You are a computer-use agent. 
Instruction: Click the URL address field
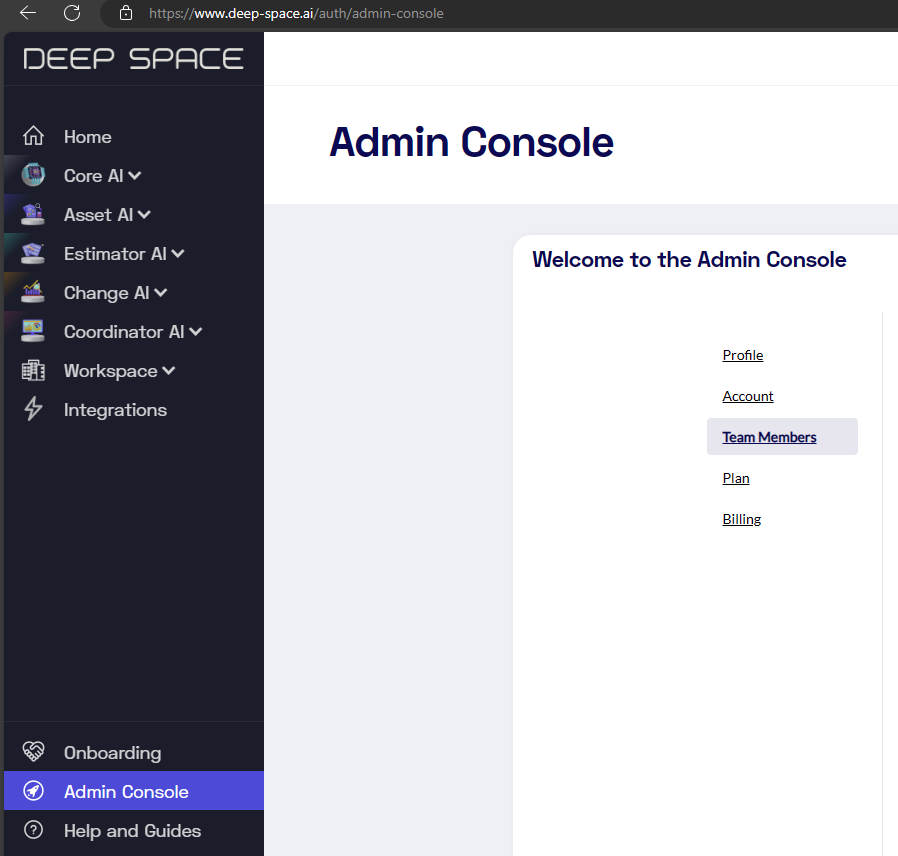click(x=296, y=13)
